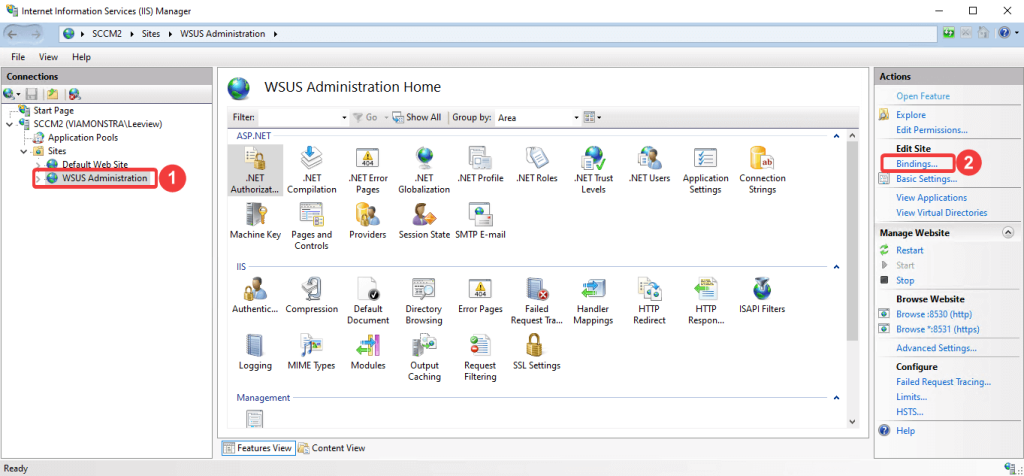Screen dimensions: 1024x476
Task: Open the .NET Trust Levels feature
Action: (x=593, y=170)
